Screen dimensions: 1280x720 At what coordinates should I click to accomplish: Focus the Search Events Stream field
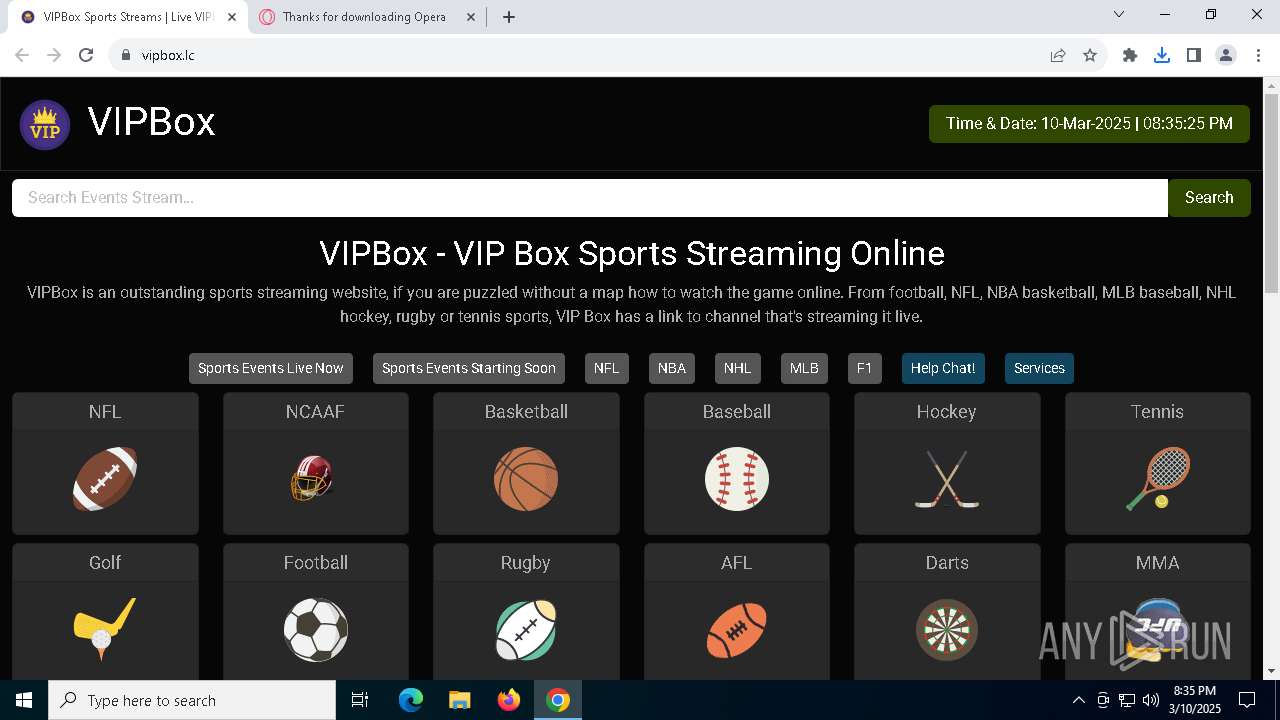pos(590,198)
